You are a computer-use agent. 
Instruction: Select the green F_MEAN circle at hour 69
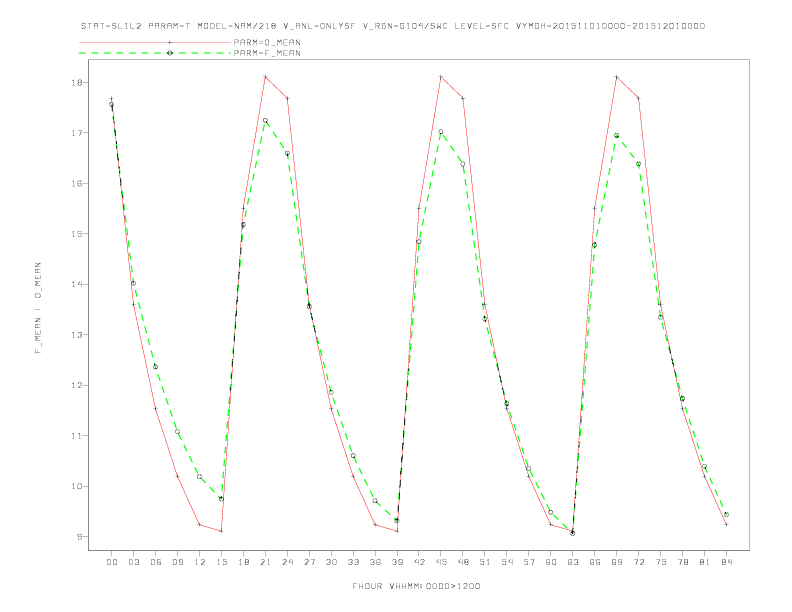click(617, 135)
